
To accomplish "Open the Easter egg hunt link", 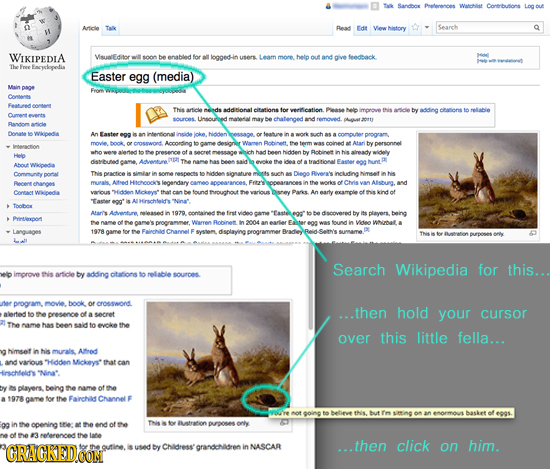I will (359, 162).
